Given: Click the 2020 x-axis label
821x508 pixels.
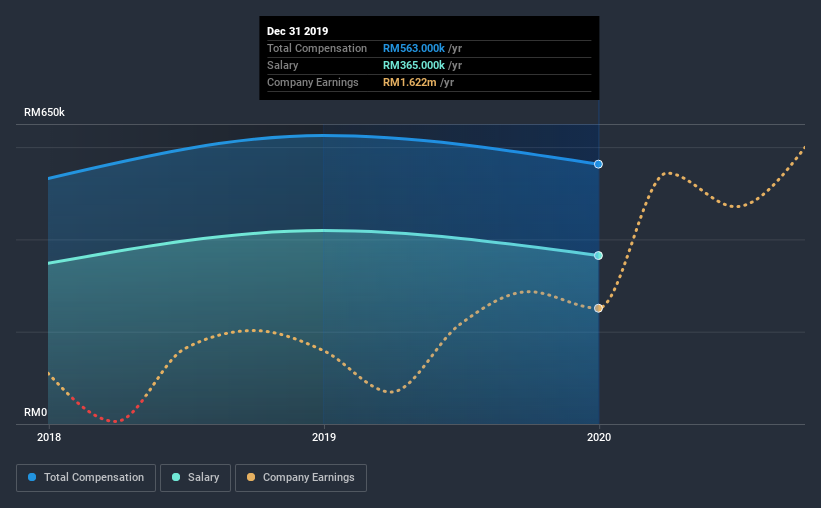Looking at the screenshot, I should (x=598, y=437).
